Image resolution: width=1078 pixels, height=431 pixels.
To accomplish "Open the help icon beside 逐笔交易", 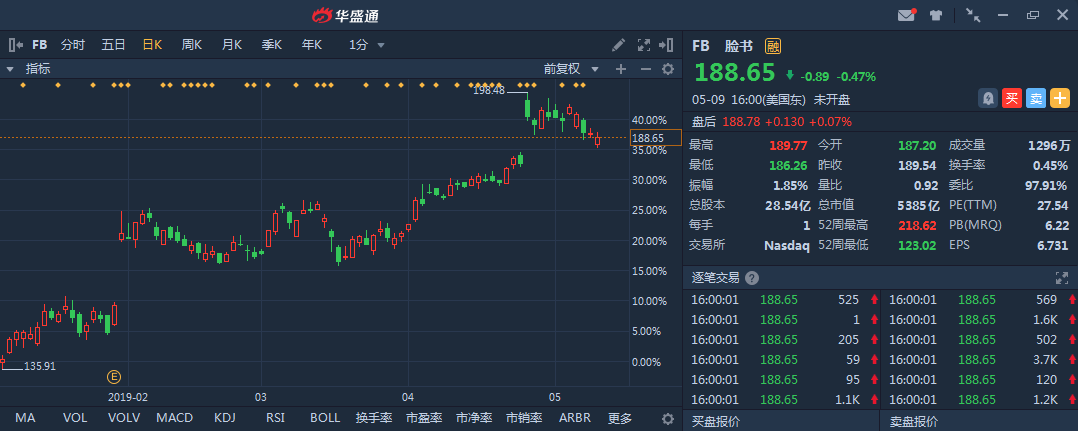I will coord(752,278).
